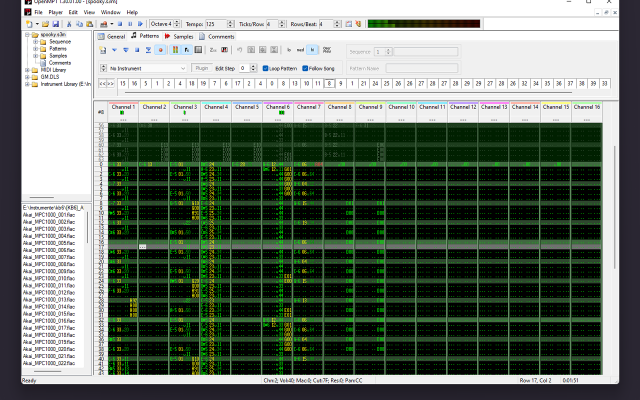The height and width of the screenshot is (400, 640).
Task: Toggle the channel view button after Fx
Action: pos(198,50)
